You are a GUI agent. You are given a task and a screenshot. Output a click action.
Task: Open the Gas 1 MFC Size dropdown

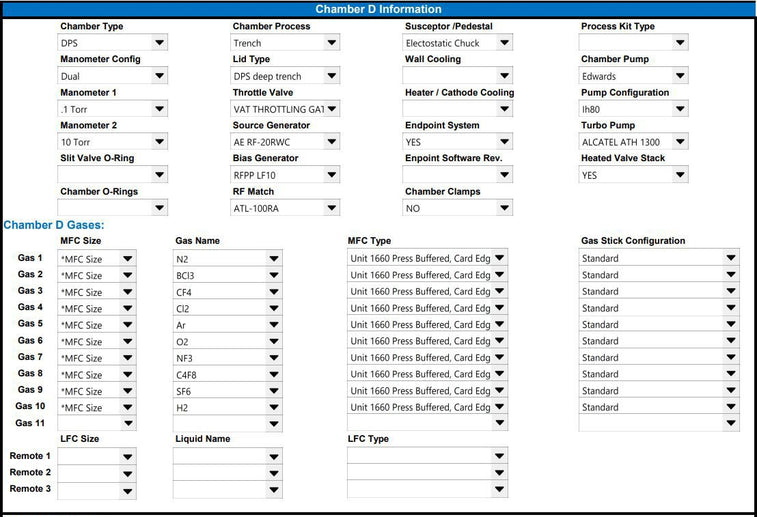[x=97, y=259]
